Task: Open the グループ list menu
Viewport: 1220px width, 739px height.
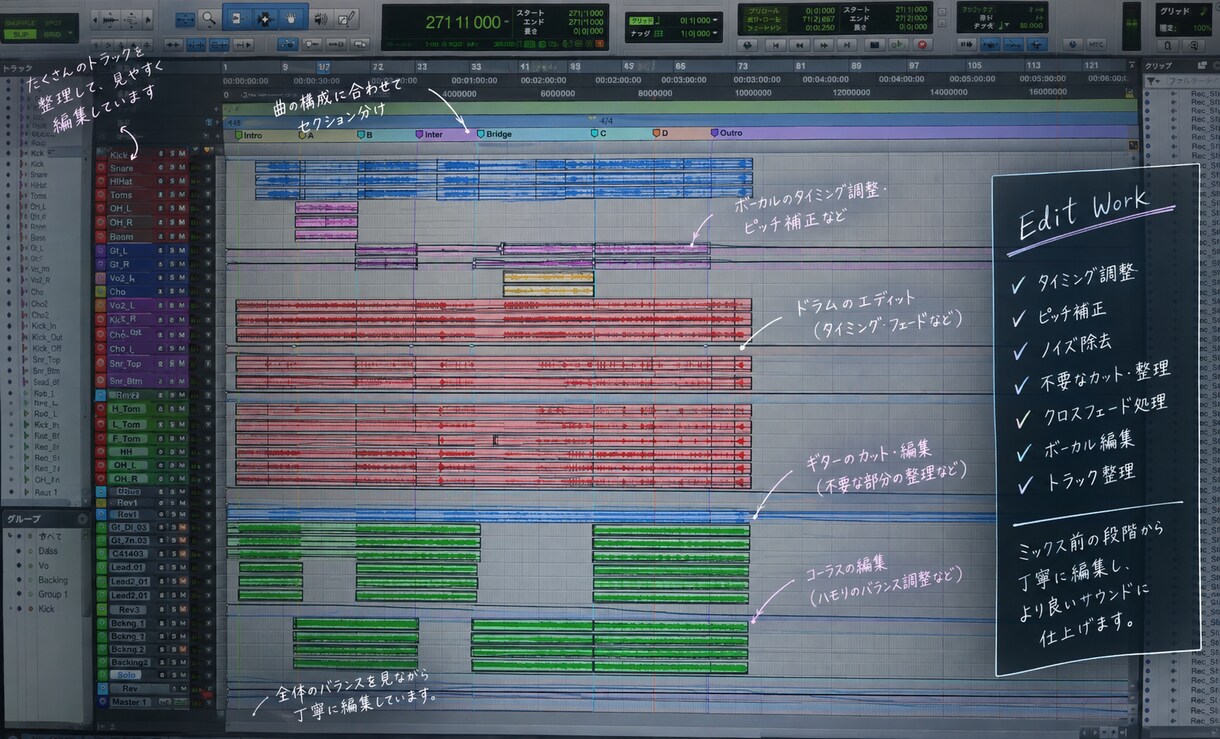Action: (84, 519)
